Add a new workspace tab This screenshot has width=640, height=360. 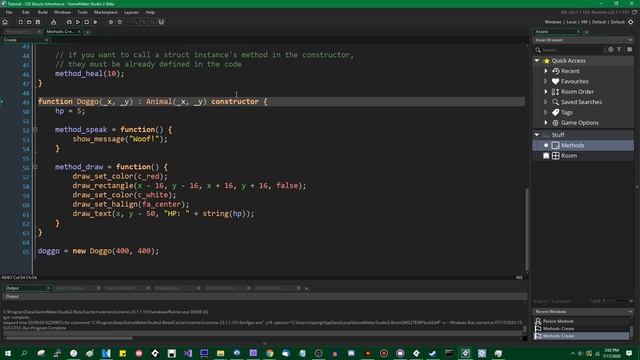coord(88,32)
